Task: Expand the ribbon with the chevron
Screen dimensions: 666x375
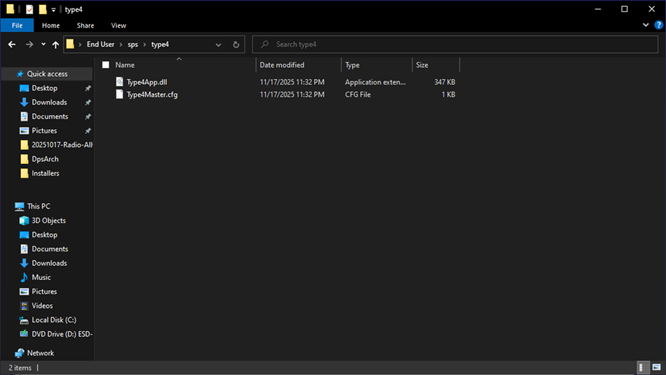Action: click(646, 25)
